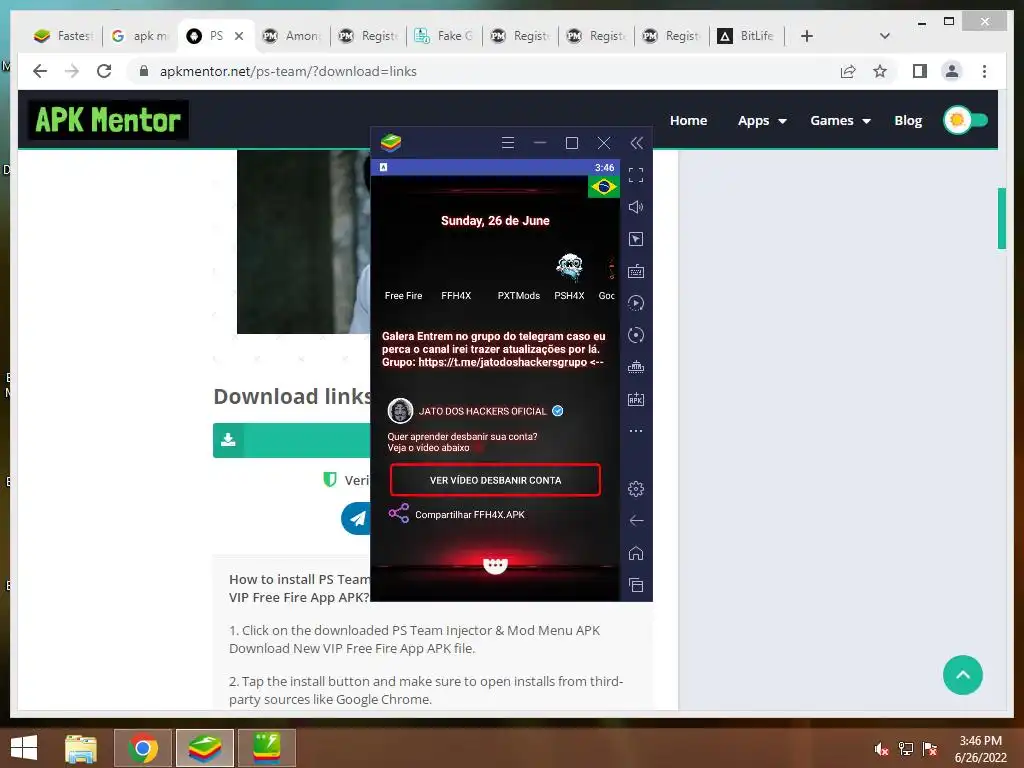Screen dimensions: 1024x768
Task: Open BlueStacks multi-instance manager icon
Action: coord(635,367)
